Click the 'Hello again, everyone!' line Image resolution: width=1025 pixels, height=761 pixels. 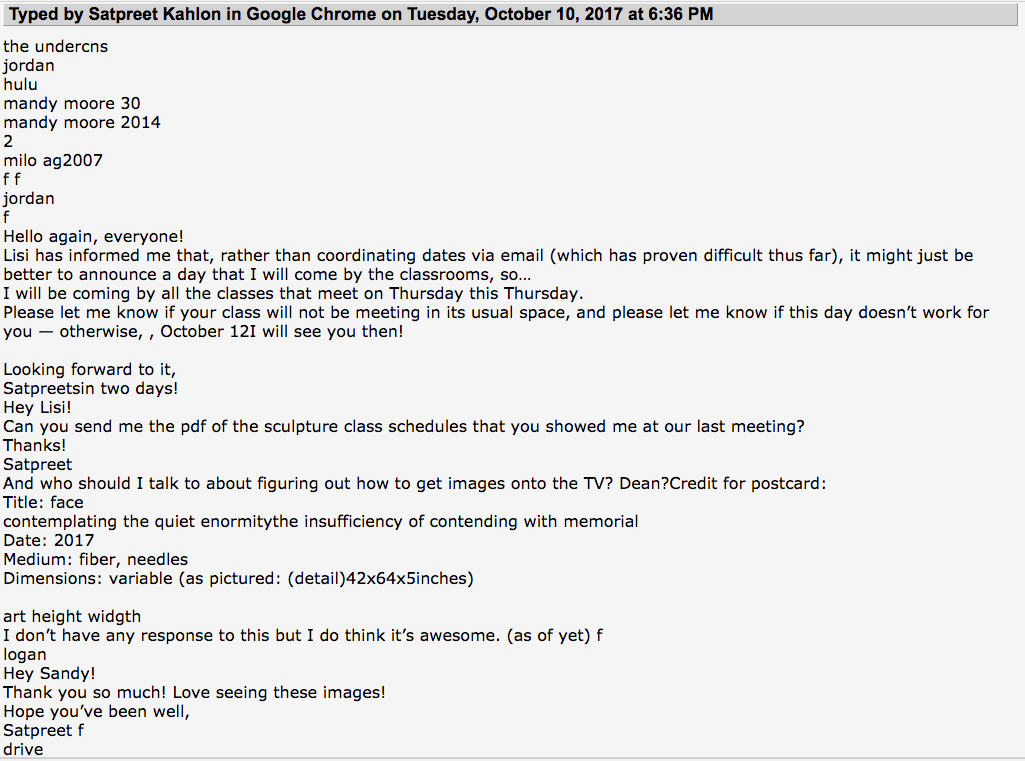(x=93, y=236)
